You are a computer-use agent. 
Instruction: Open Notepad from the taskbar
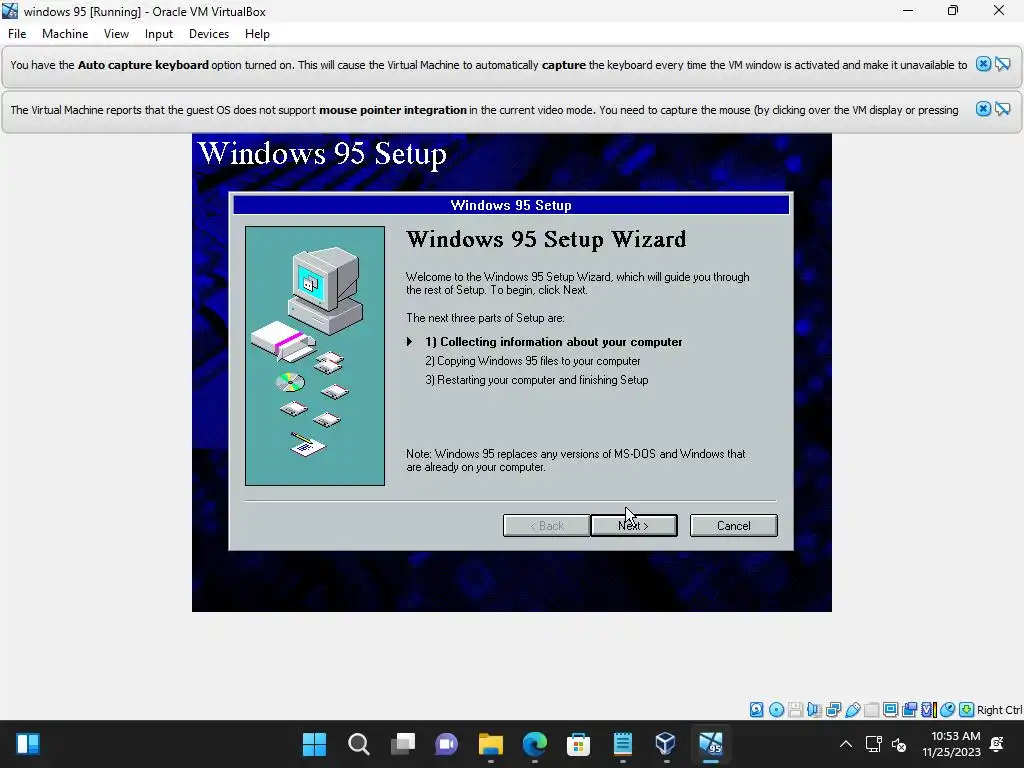(x=622, y=744)
